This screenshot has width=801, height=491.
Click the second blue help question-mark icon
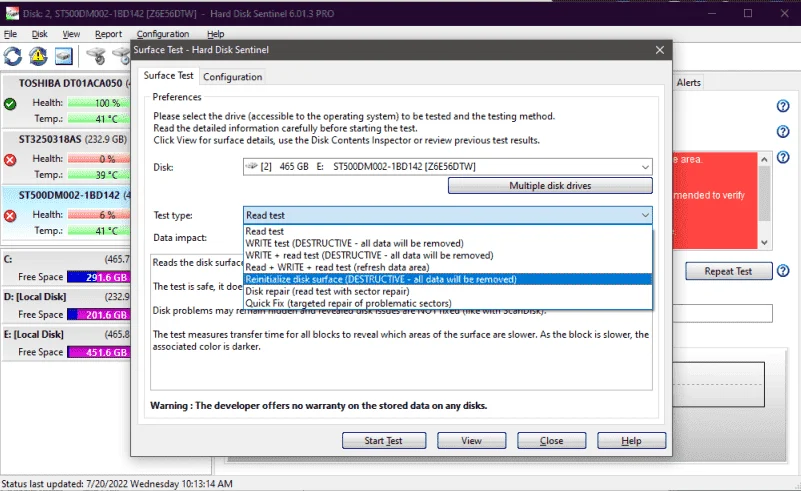coord(783,132)
